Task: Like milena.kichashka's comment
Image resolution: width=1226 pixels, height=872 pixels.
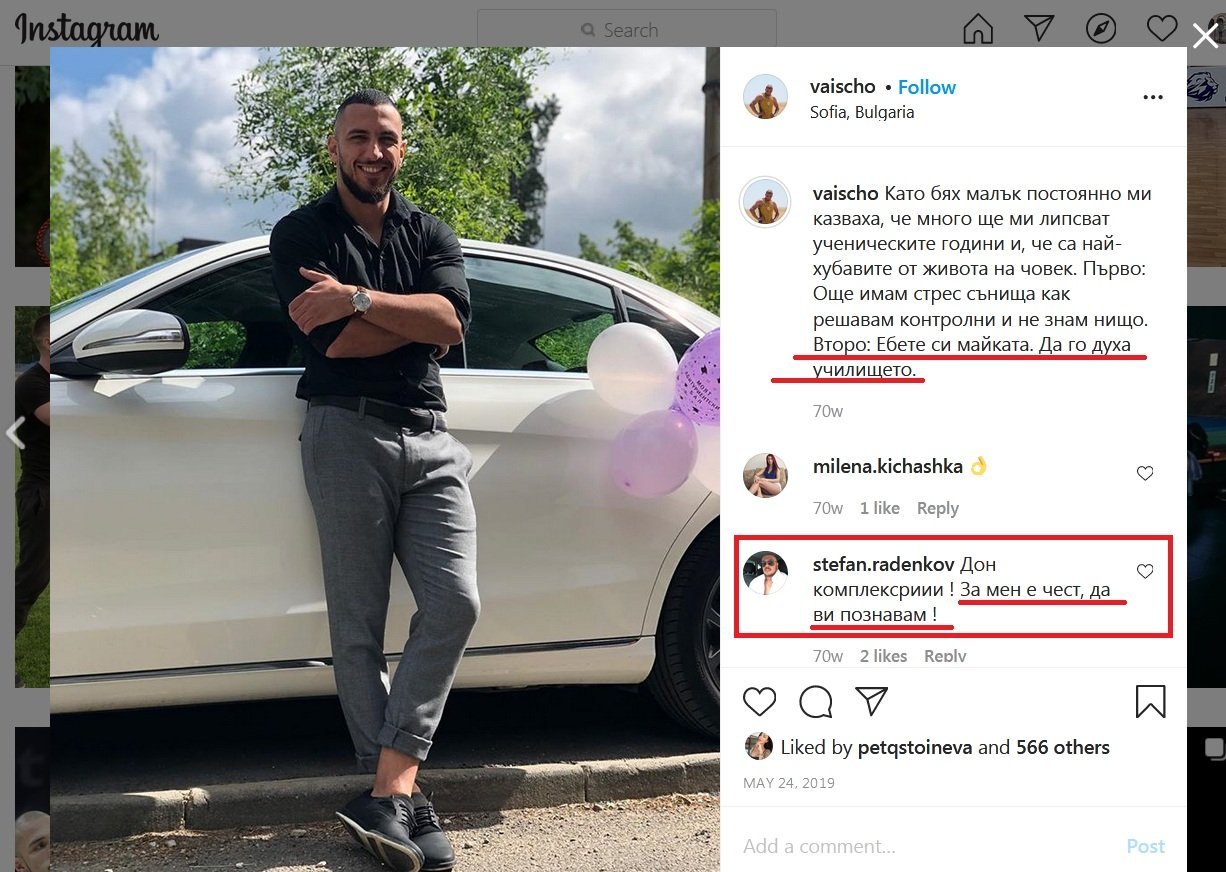Action: (1145, 473)
